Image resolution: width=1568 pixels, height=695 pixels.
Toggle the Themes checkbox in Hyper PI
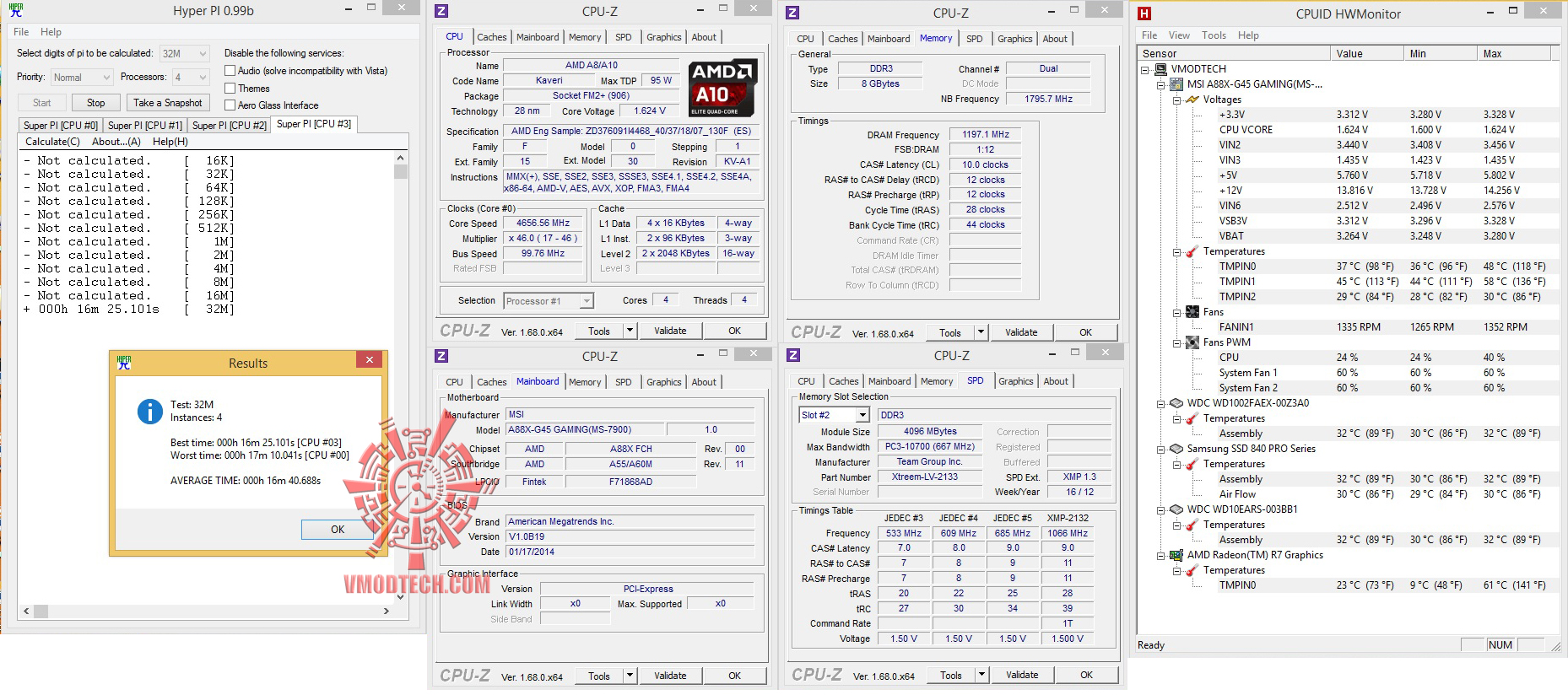point(230,88)
